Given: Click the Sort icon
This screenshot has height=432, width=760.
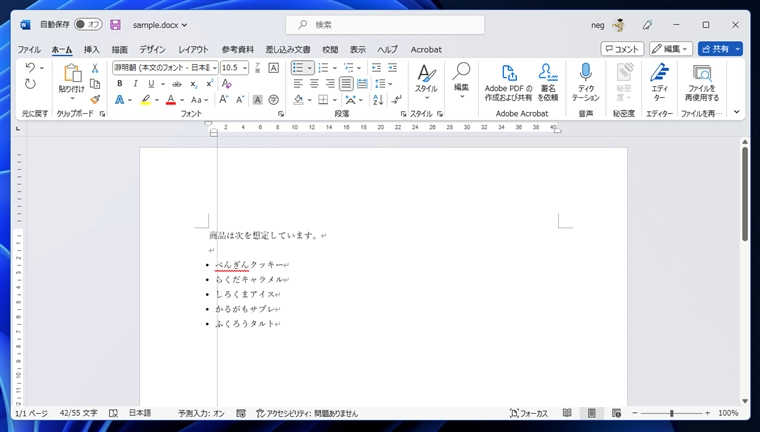Looking at the screenshot, I should click(378, 100).
